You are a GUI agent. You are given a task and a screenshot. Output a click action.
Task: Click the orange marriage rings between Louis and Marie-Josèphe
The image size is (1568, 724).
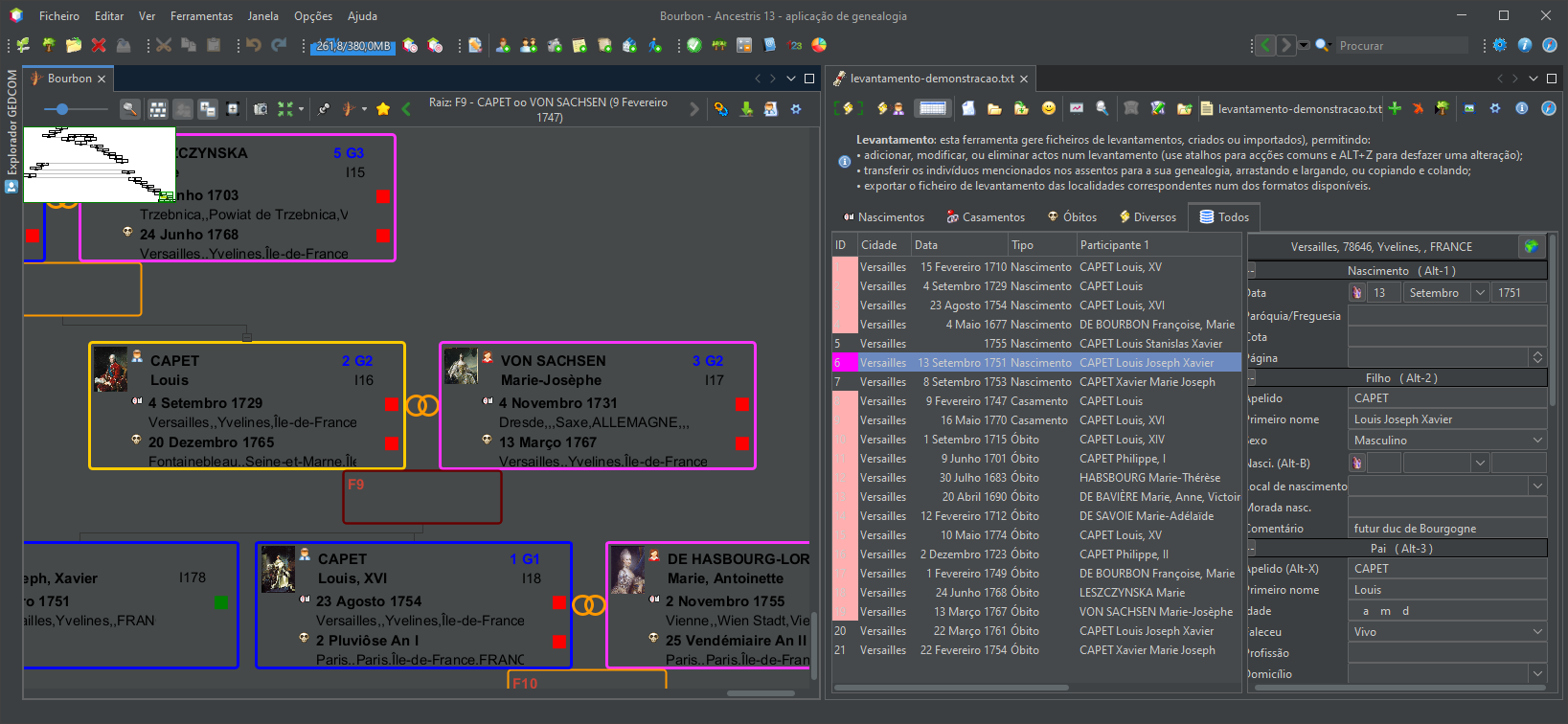click(421, 405)
